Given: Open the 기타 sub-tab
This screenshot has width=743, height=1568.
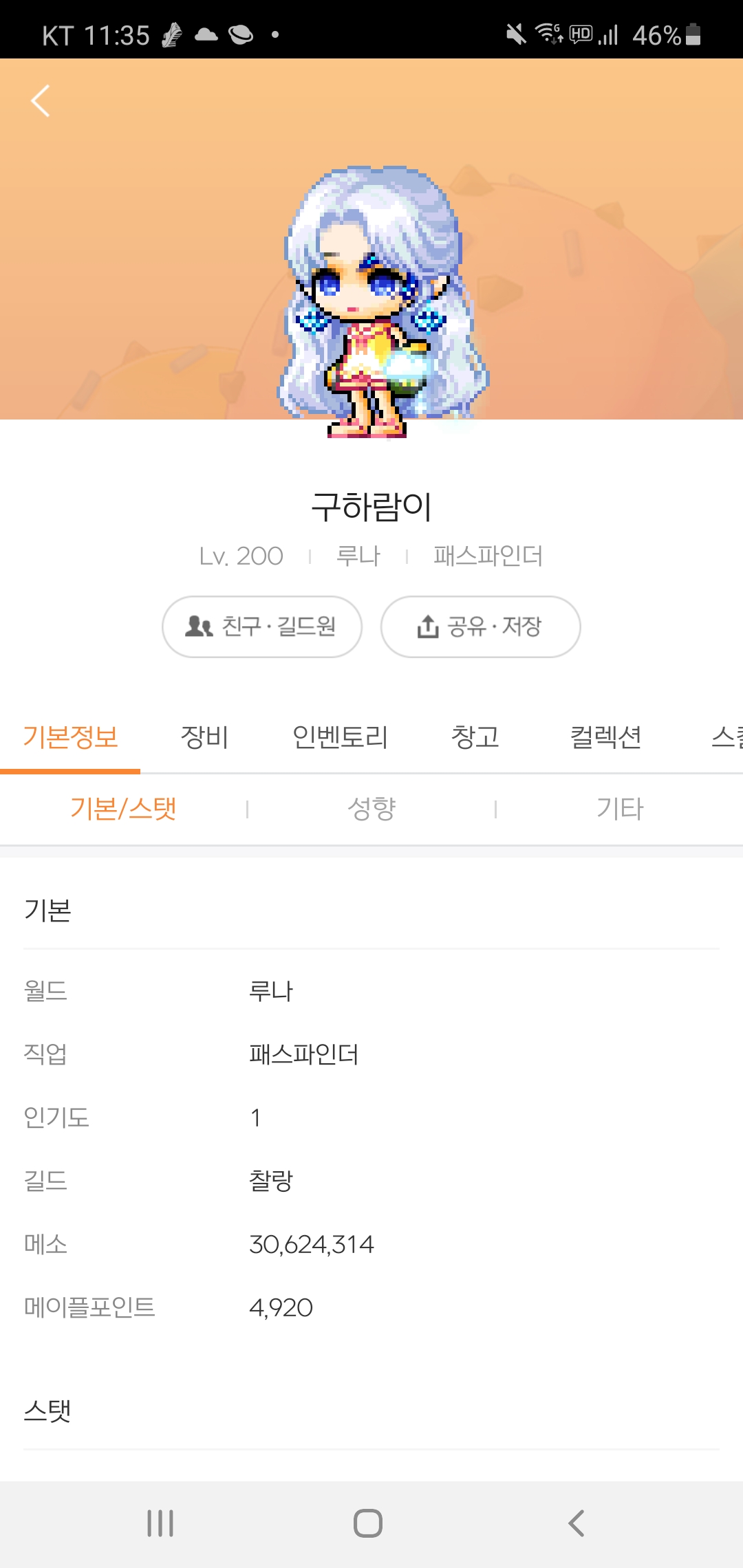Looking at the screenshot, I should [619, 809].
